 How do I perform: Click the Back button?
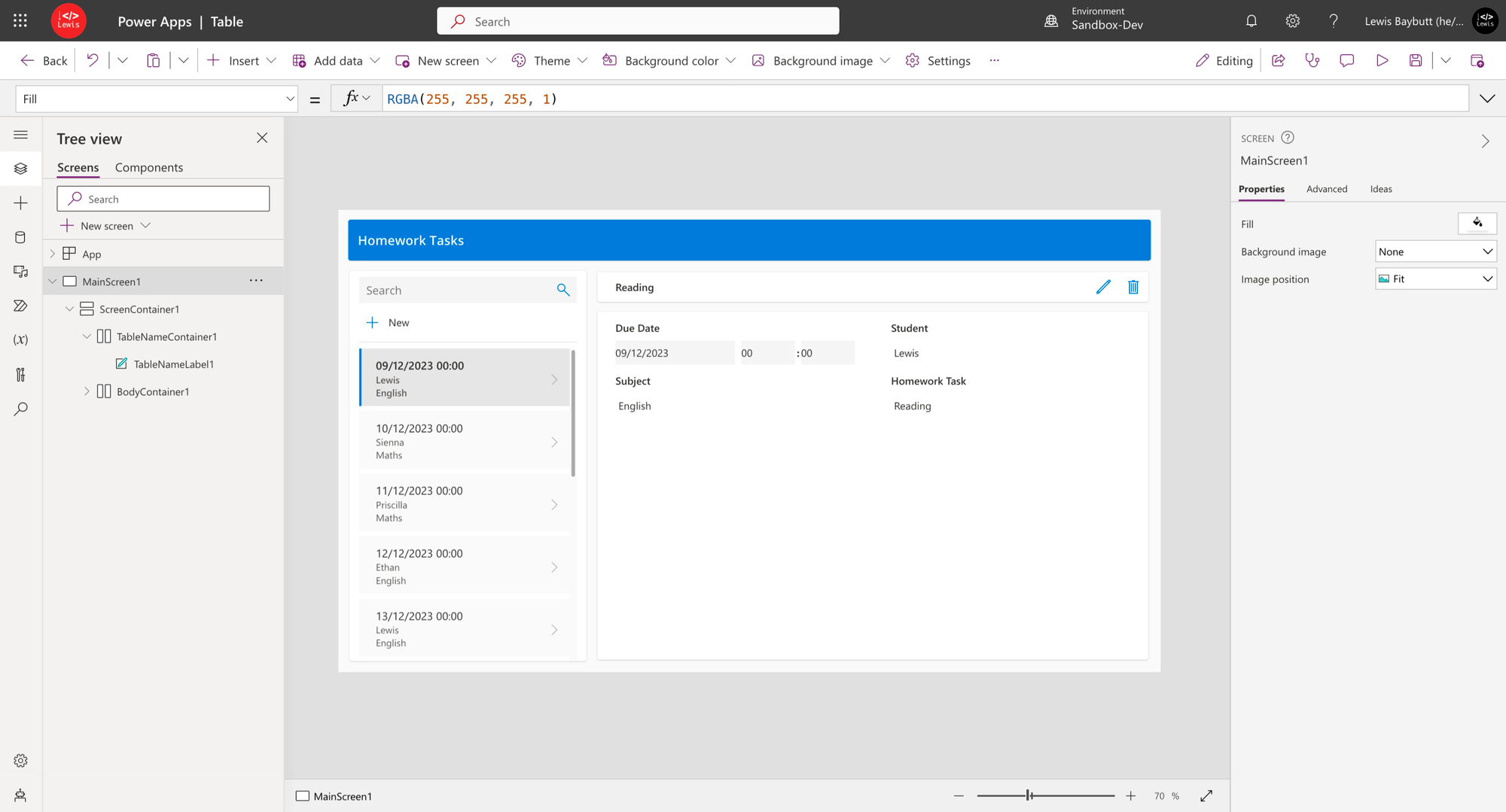[x=44, y=60]
